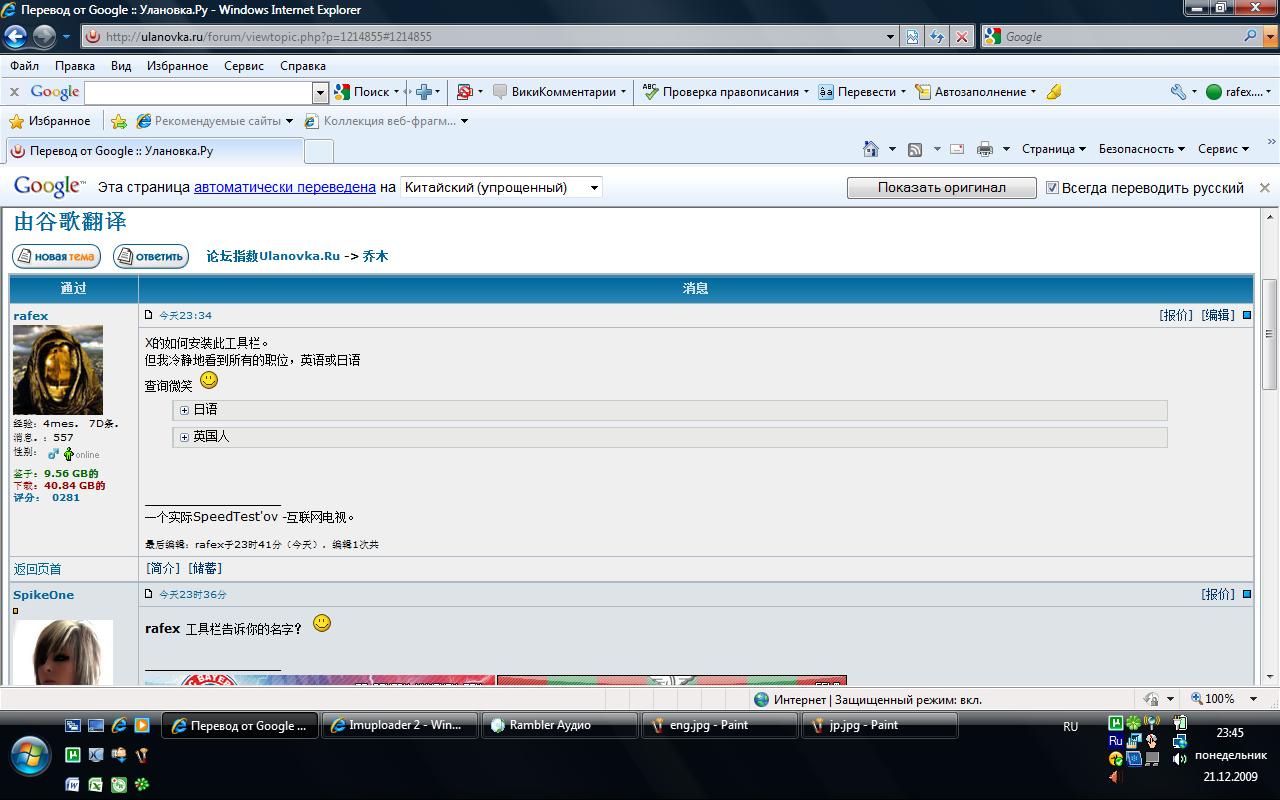Refresh the page with the reload icon

pos(937,37)
